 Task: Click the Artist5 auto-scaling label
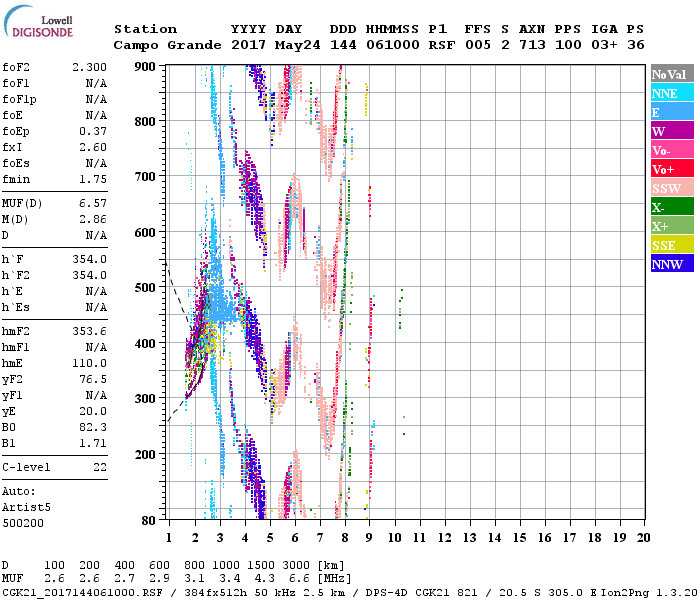26,508
